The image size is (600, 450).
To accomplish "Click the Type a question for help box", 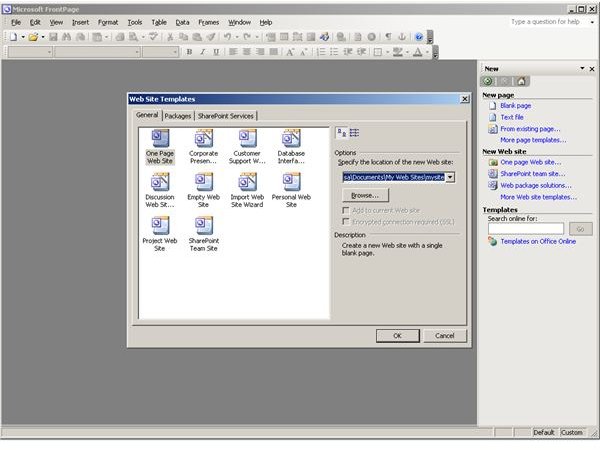I will (546, 22).
